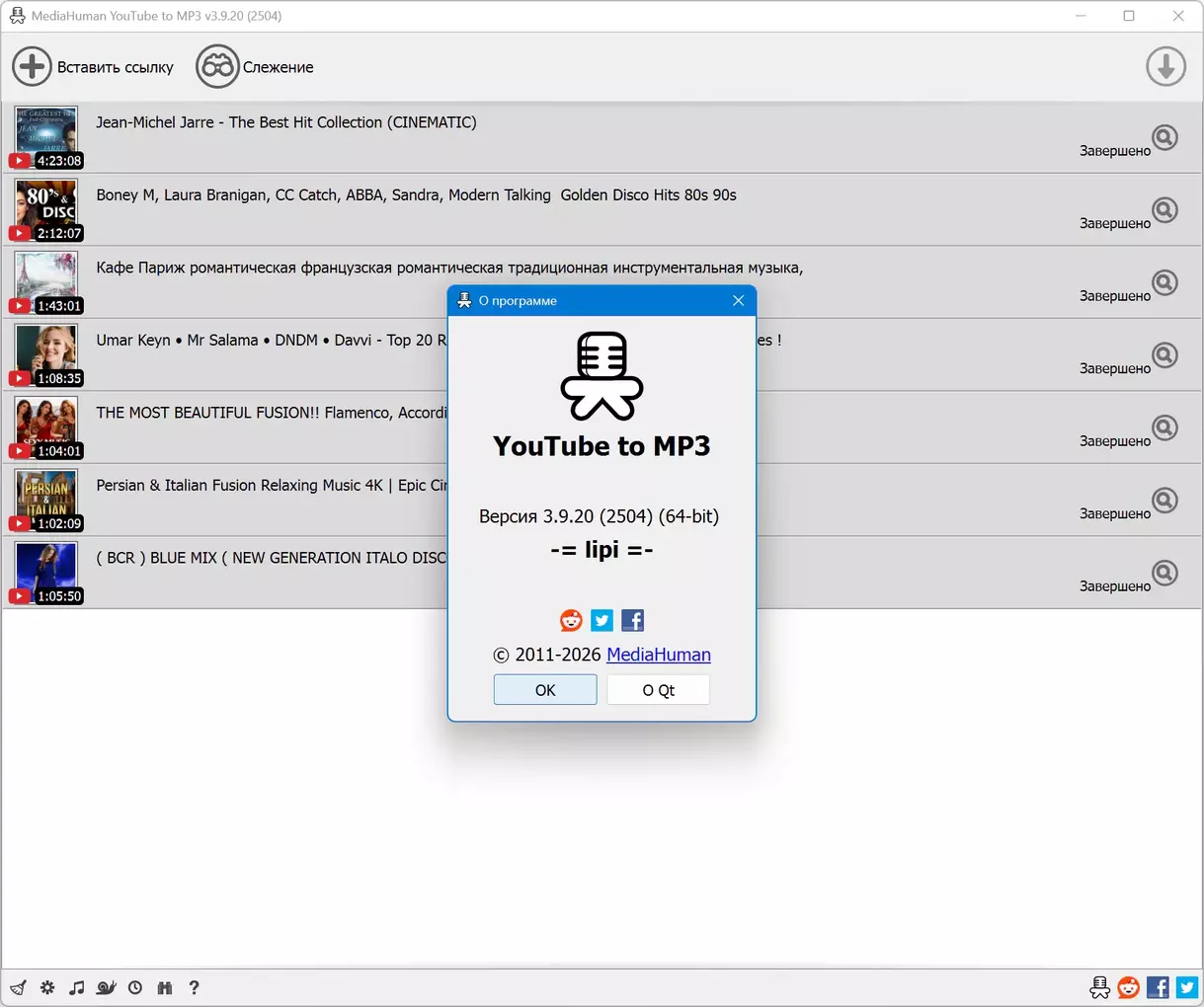This screenshot has height=1007, width=1204.
Task: Click magnifier icon for Кафе Париж track
Action: 1165,282
